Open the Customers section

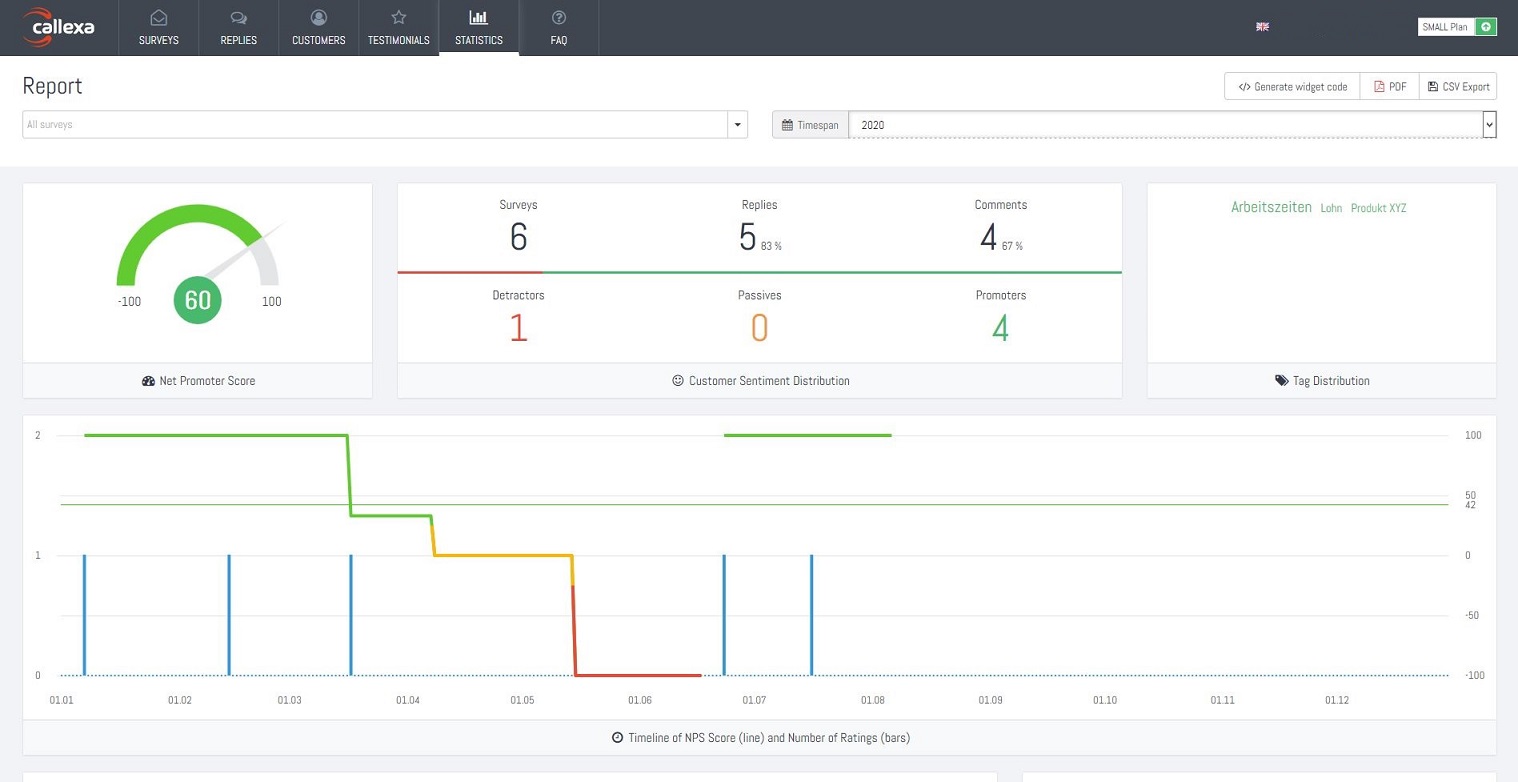(319, 27)
